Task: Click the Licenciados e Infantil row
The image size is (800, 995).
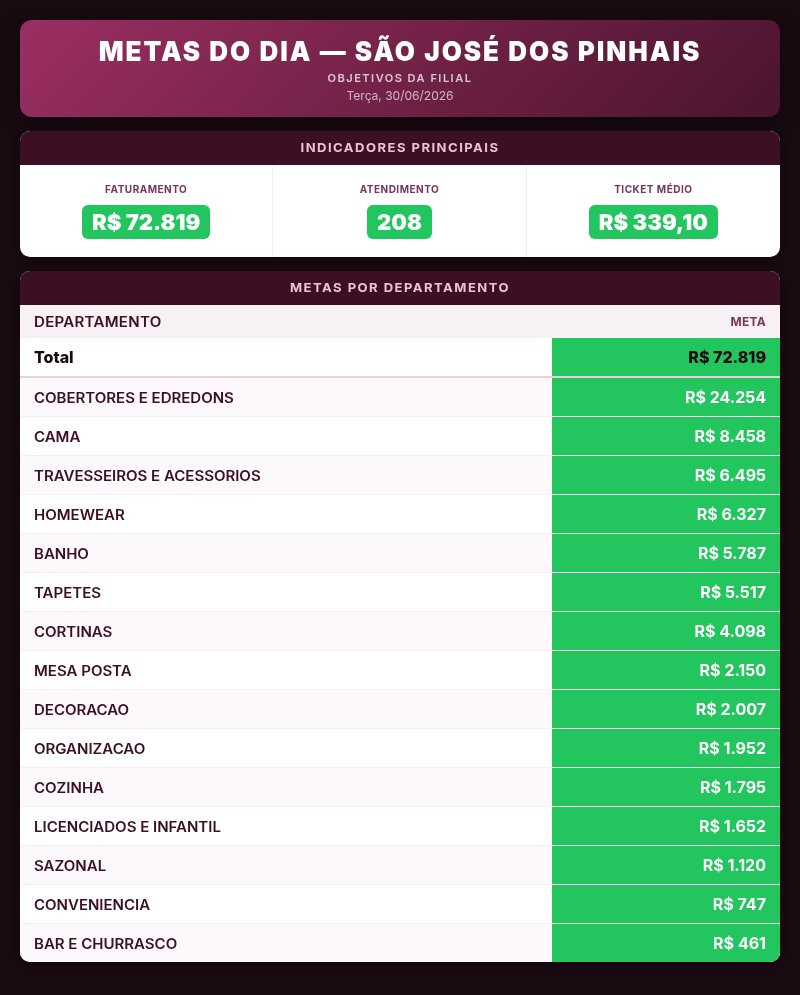Action: coord(400,826)
